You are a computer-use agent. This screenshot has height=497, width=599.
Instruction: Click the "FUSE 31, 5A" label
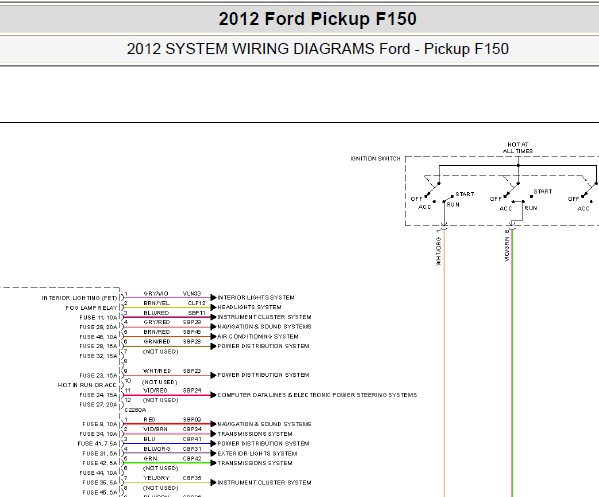tap(100, 453)
